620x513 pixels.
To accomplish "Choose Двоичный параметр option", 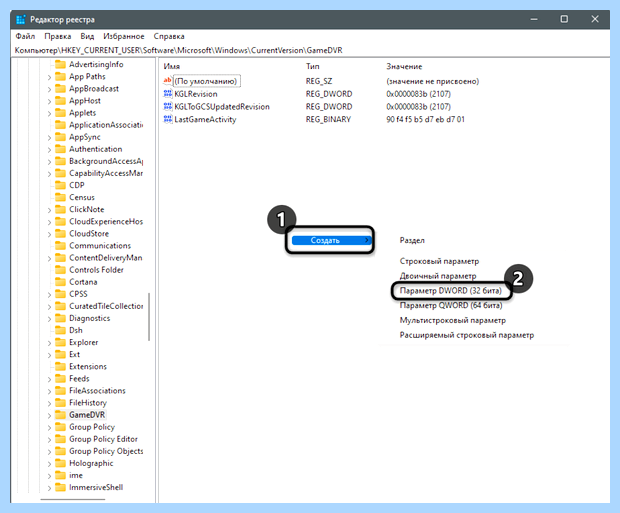I will point(438,276).
